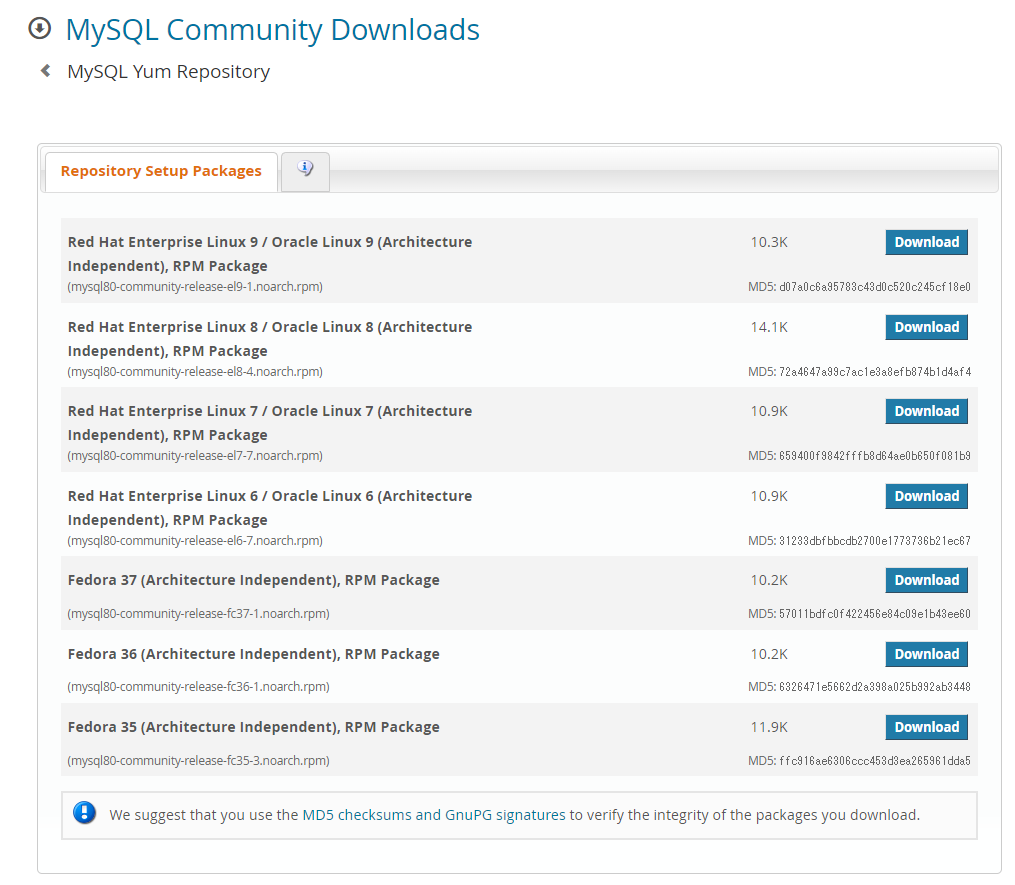Image resolution: width=1015 pixels, height=885 pixels.
Task: Open the MD5 checksums and GnuPG signatures link
Action: point(434,815)
